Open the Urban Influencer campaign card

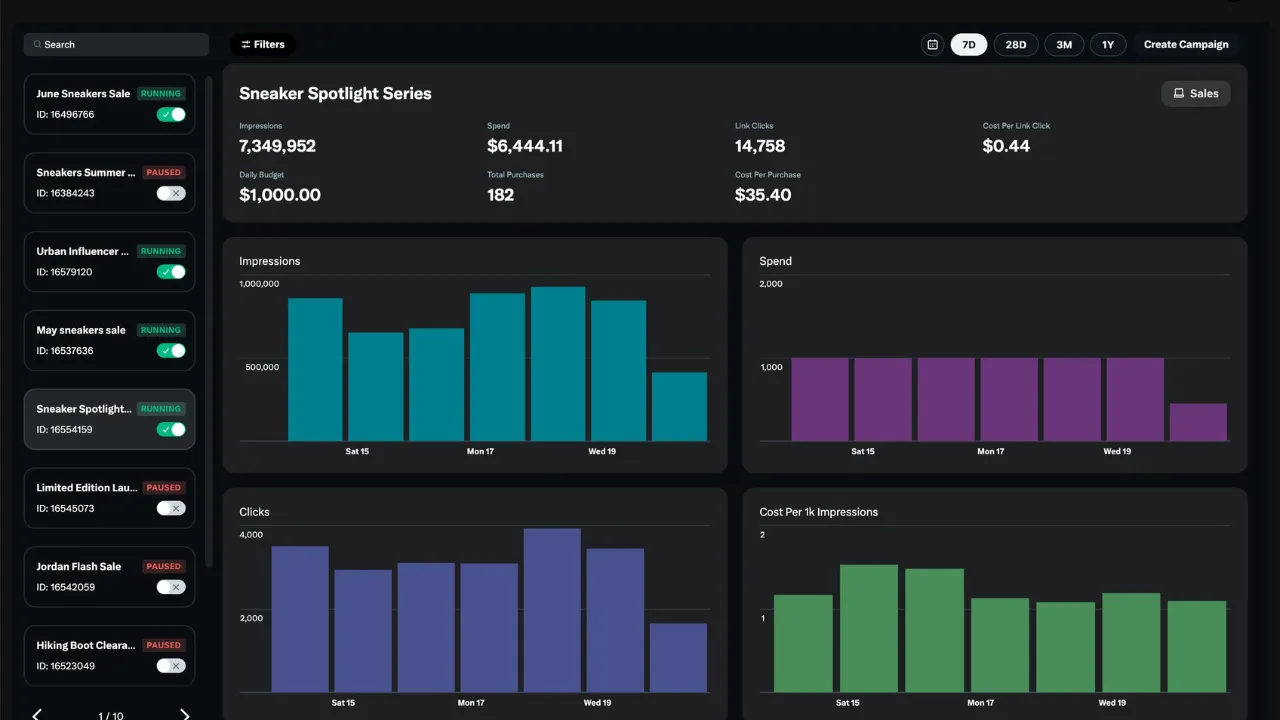point(109,262)
